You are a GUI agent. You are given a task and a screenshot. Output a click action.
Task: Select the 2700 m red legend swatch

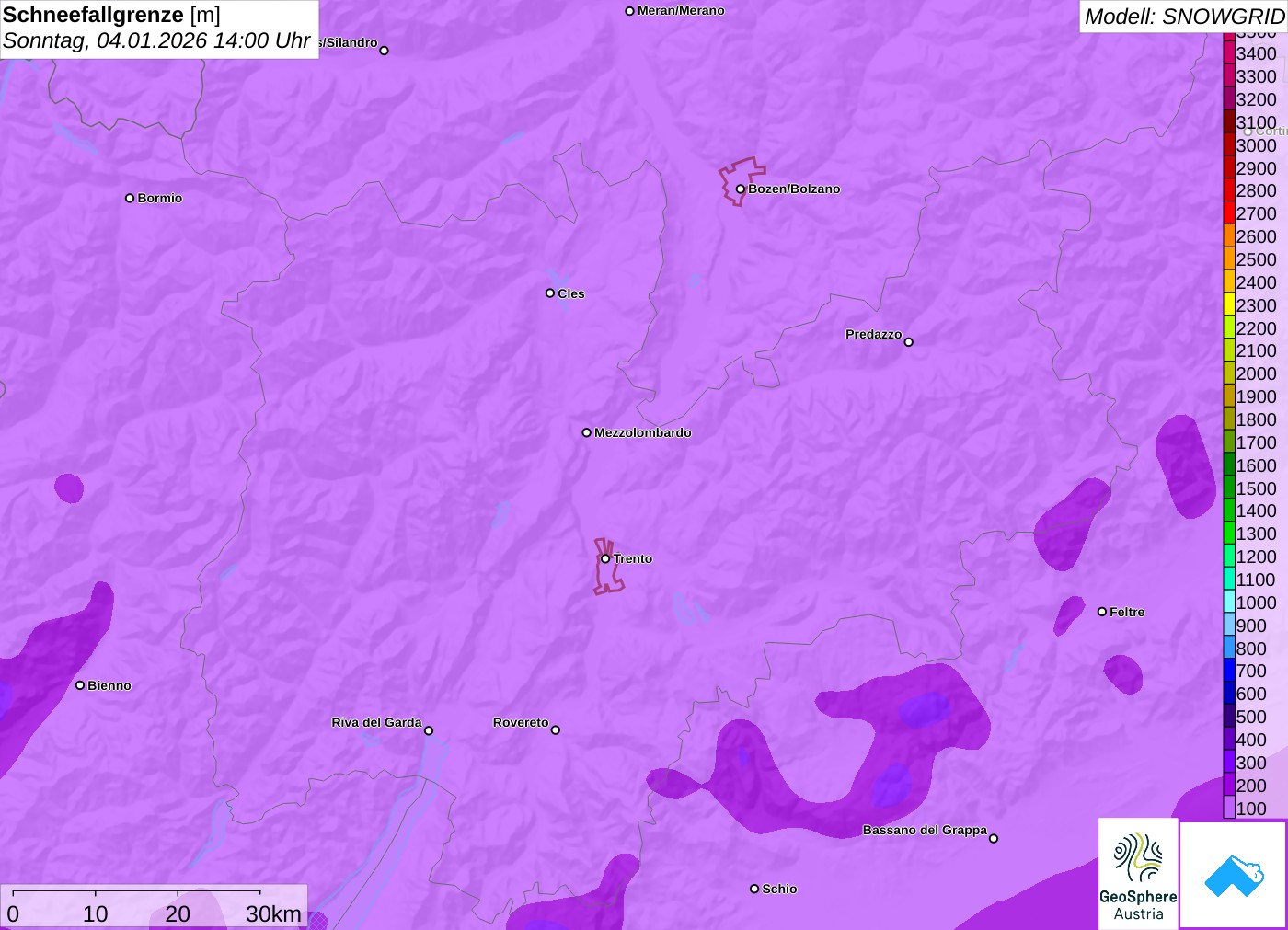[x=1229, y=213]
